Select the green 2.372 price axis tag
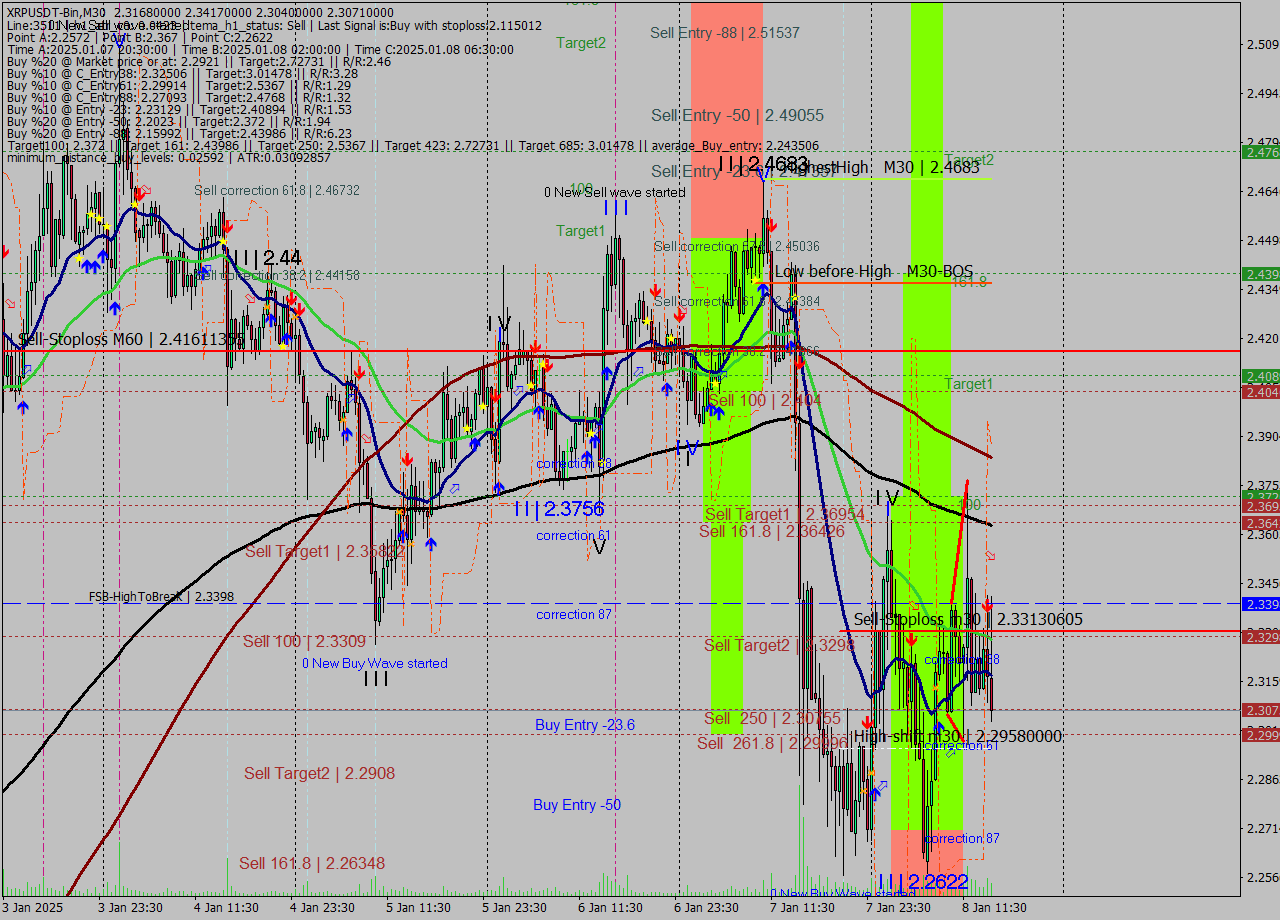Image resolution: width=1280 pixels, height=920 pixels. pyautogui.click(x=1260, y=496)
